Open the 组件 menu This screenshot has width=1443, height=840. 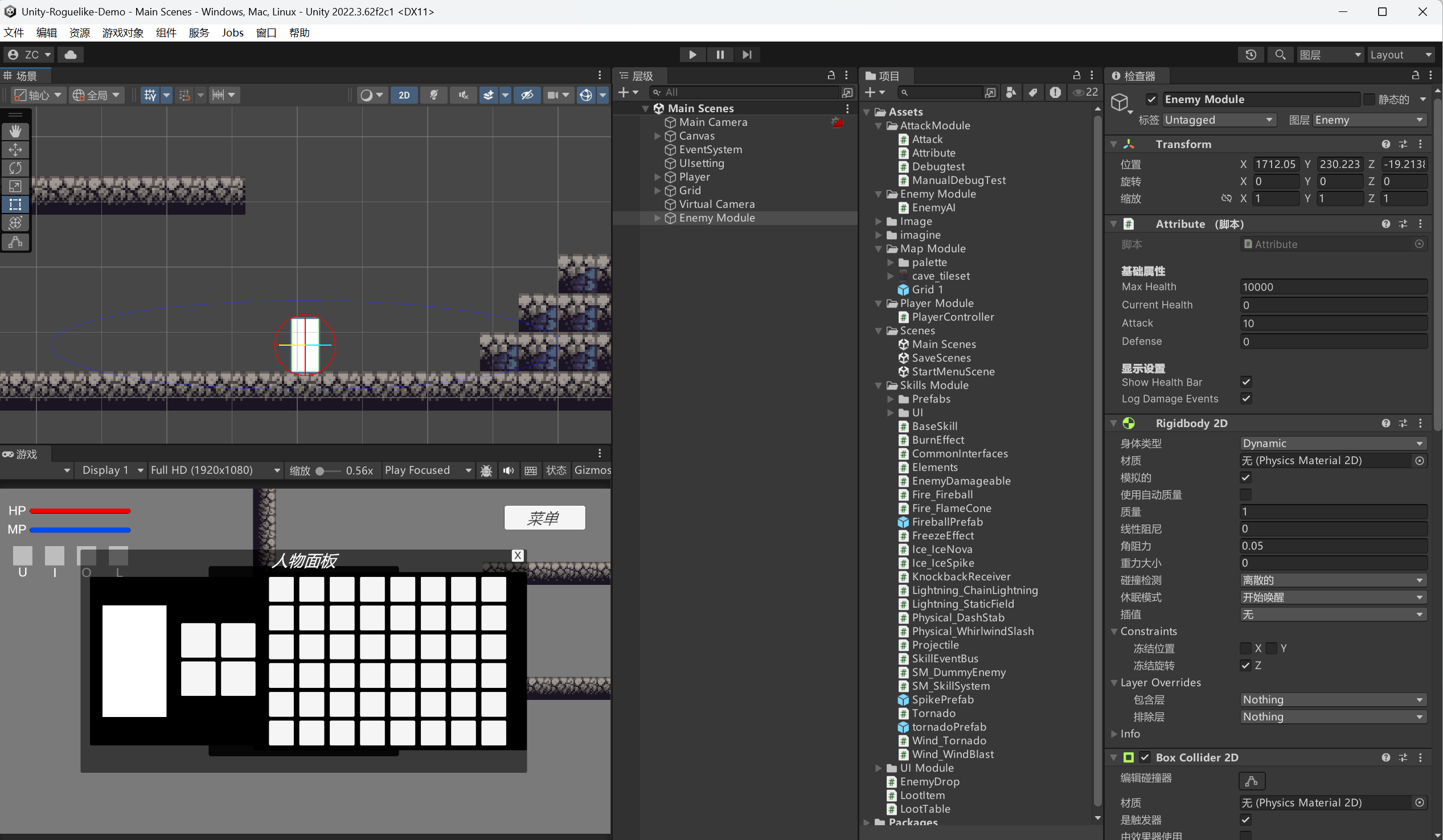click(x=166, y=32)
